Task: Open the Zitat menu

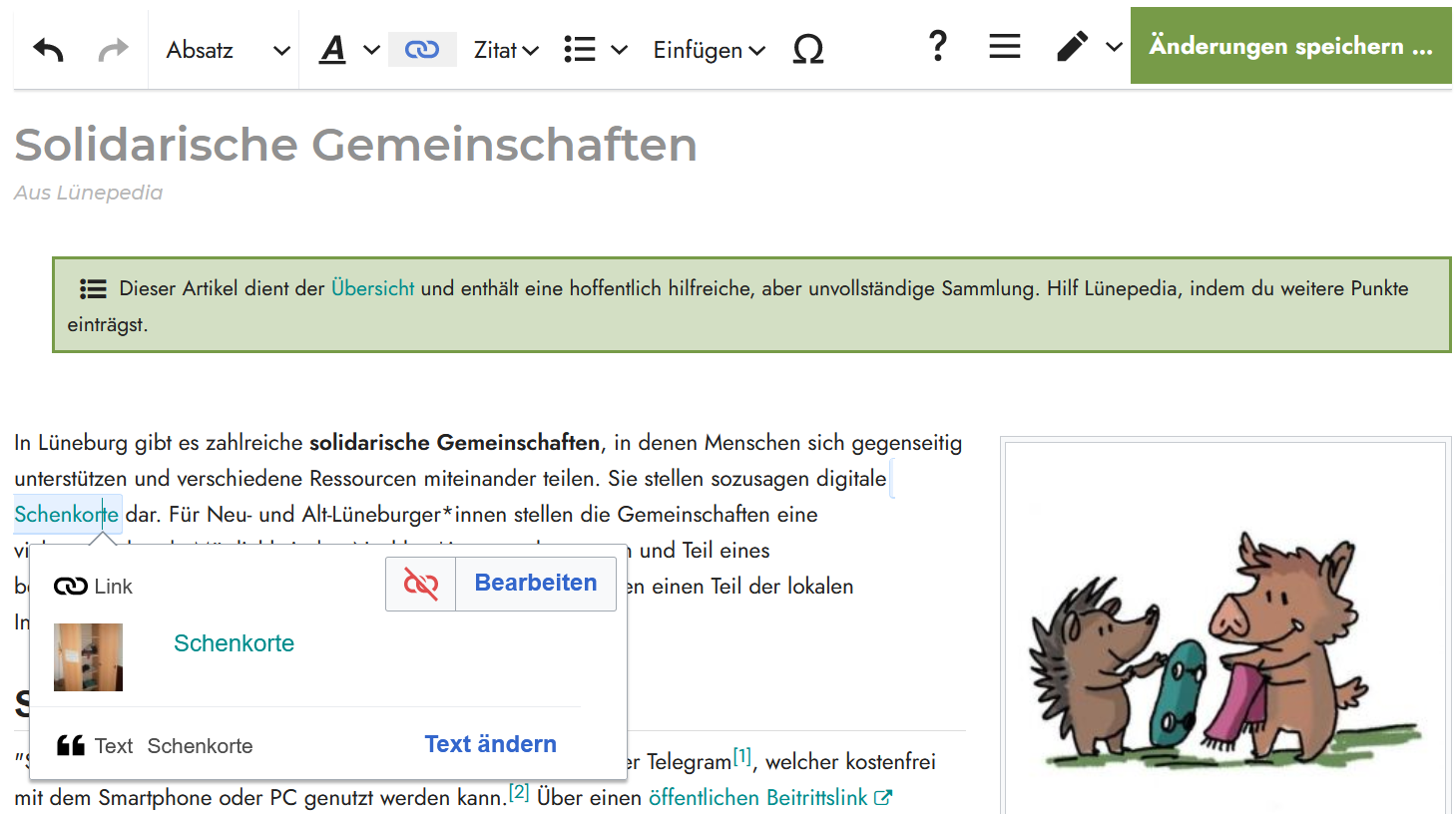Action: point(506,50)
